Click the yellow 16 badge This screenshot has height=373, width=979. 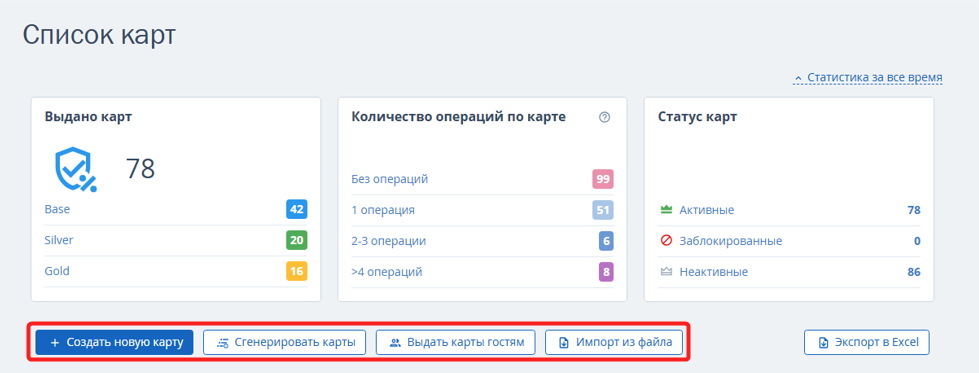(297, 272)
